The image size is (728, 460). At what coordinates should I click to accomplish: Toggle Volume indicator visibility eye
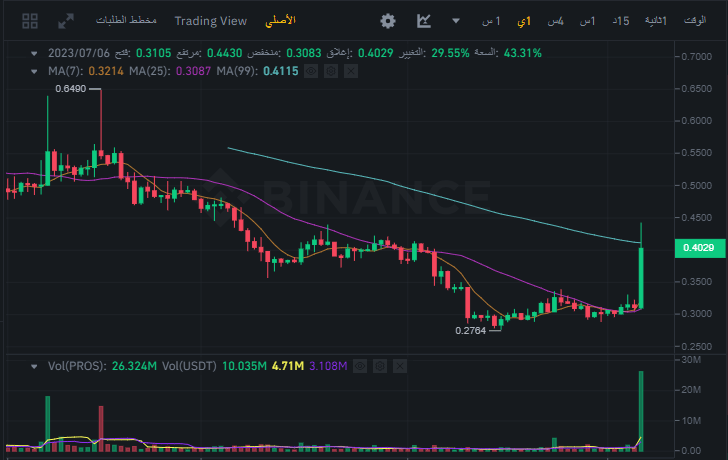[x=363, y=366]
